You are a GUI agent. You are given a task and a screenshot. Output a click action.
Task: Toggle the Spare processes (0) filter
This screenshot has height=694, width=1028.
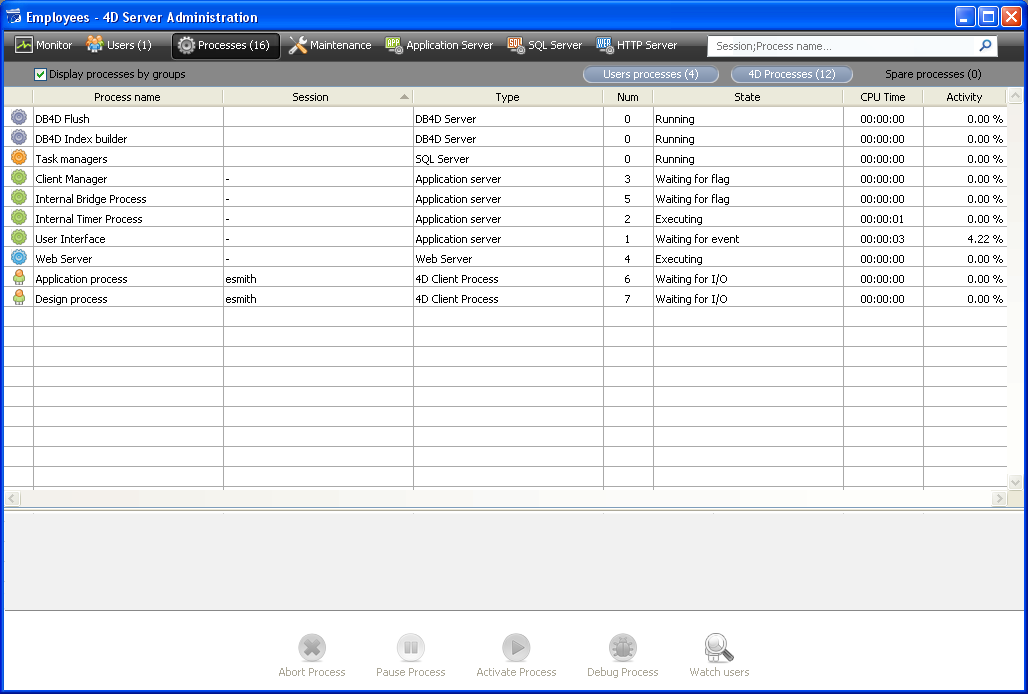(x=933, y=74)
